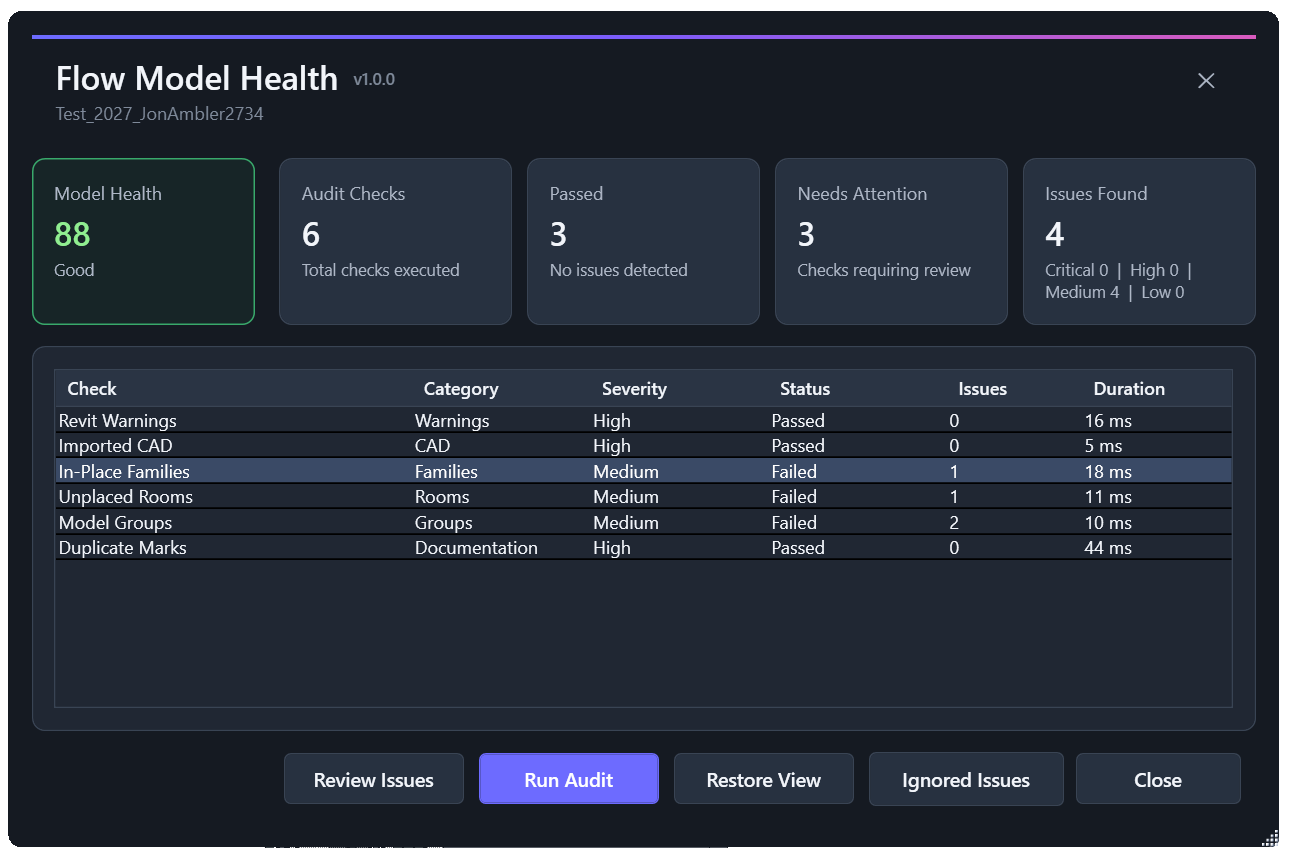Screen dimensions: 1289x849
Task: Select the Revit Warnings check row
Action: coord(643,421)
